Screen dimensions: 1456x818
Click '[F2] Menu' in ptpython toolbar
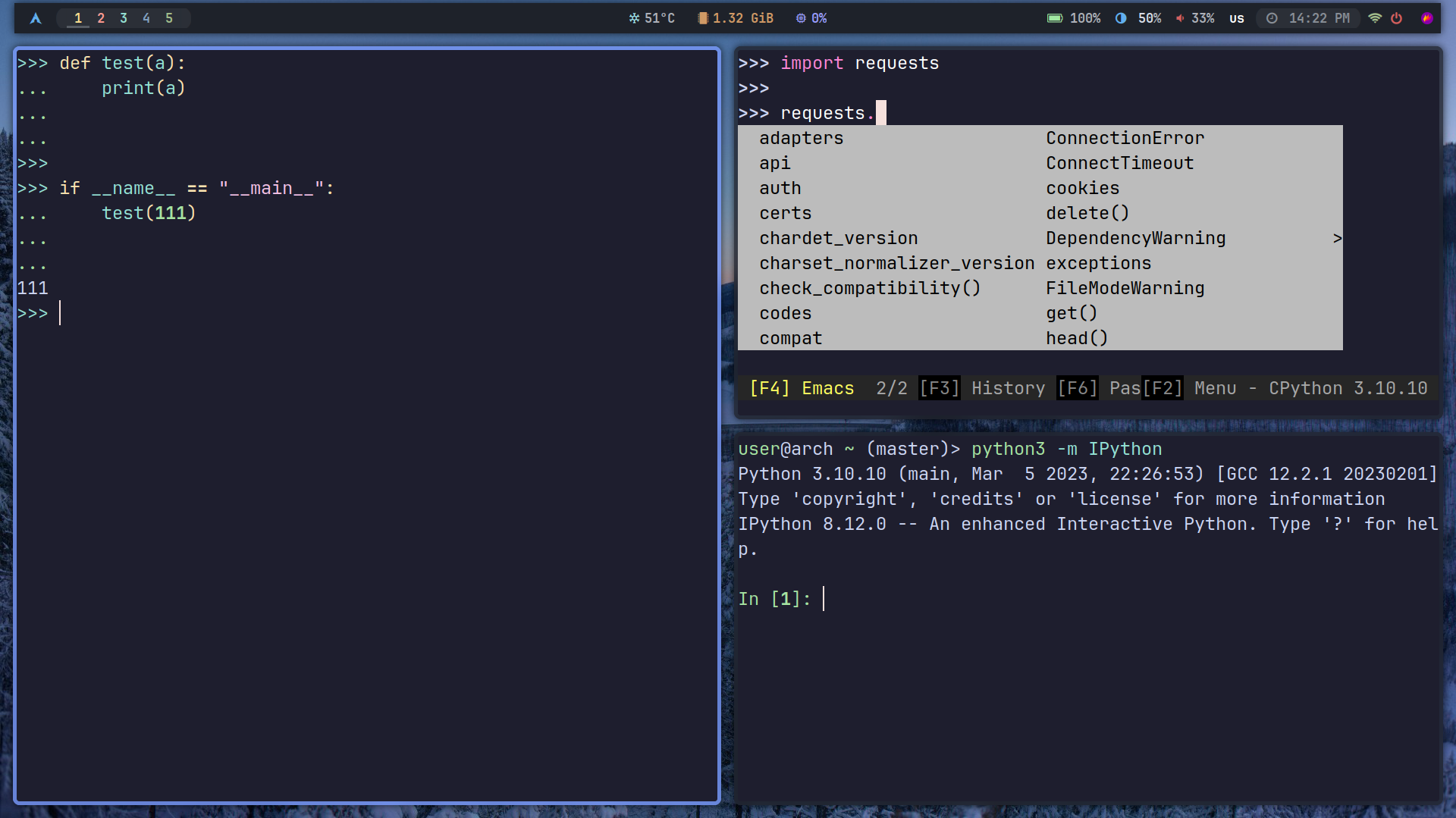1189,388
